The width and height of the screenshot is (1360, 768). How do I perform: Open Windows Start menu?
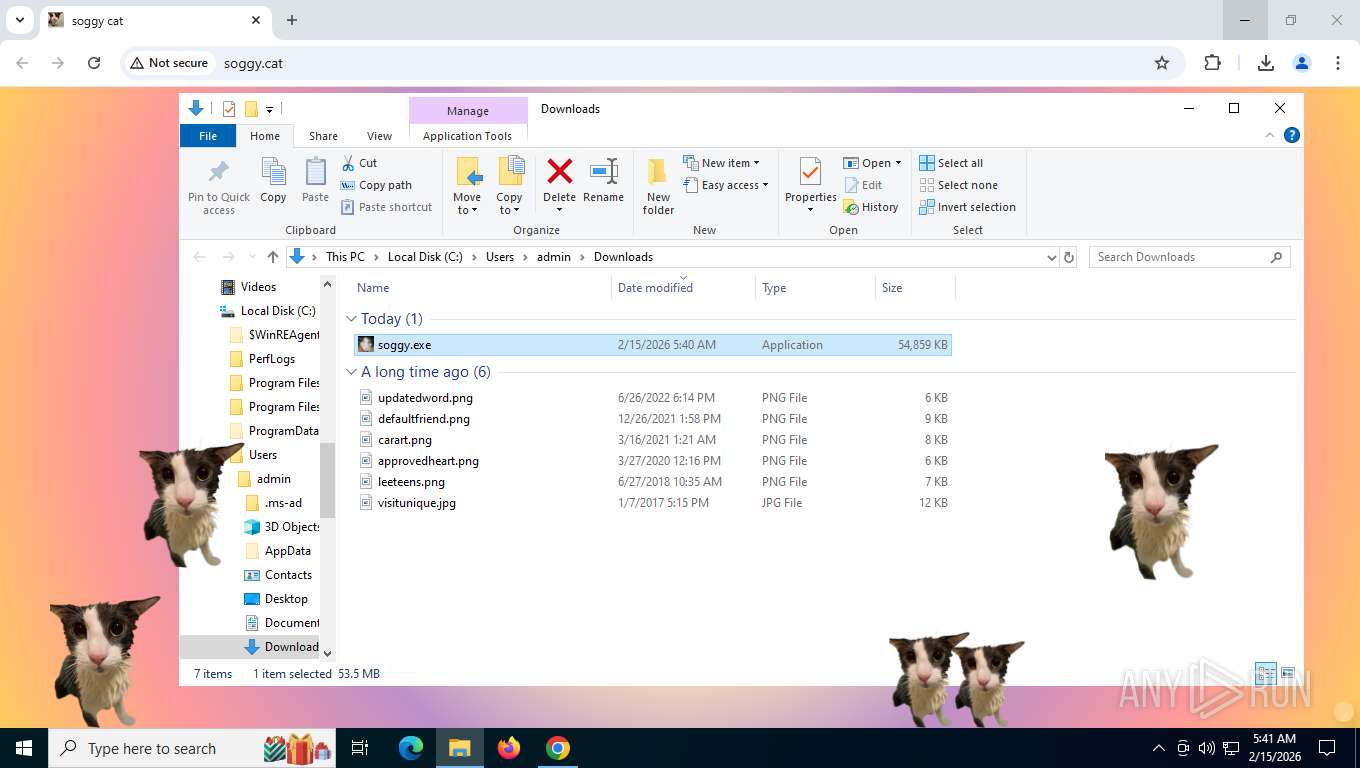(x=23, y=748)
